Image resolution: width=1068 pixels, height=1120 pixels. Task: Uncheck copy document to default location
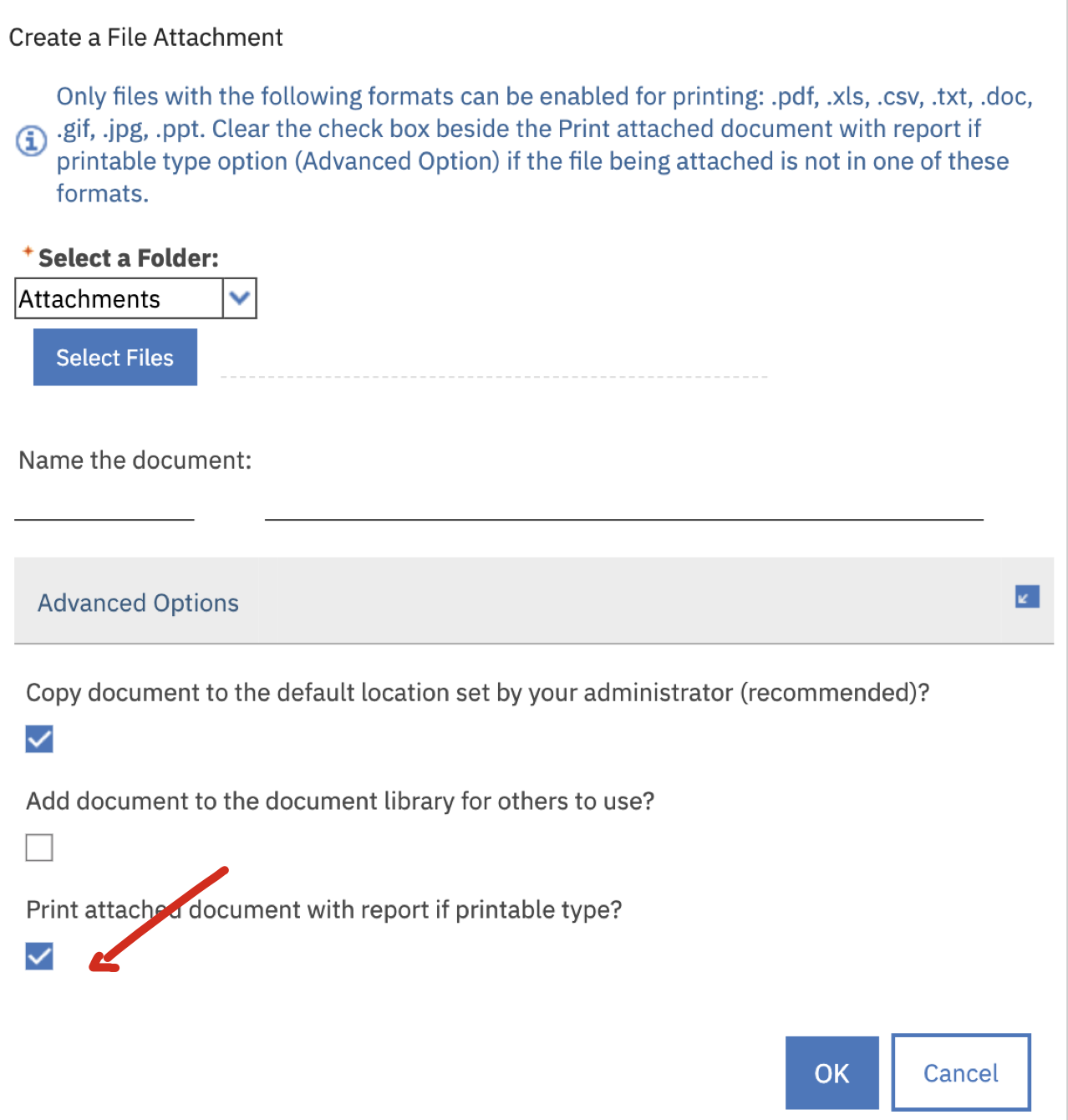pos(38,738)
